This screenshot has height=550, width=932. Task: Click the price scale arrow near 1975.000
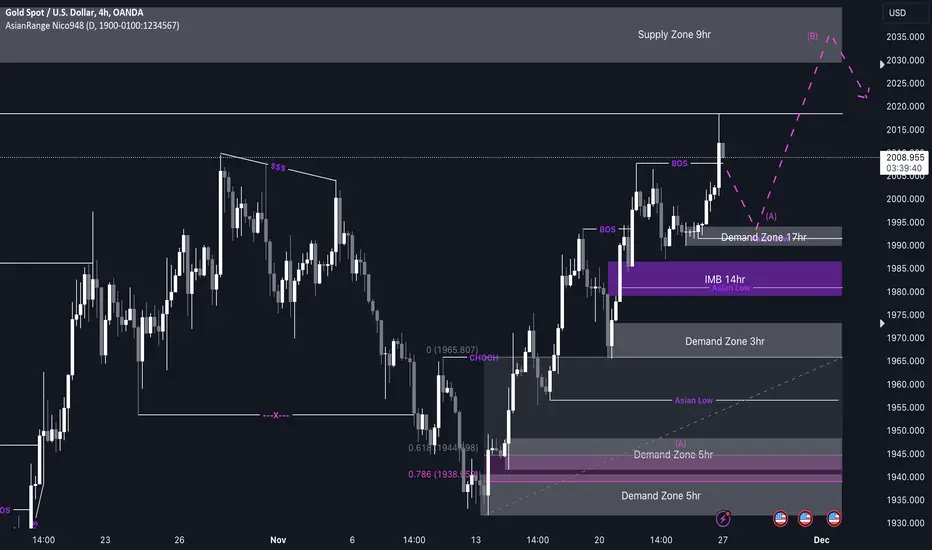[882, 323]
